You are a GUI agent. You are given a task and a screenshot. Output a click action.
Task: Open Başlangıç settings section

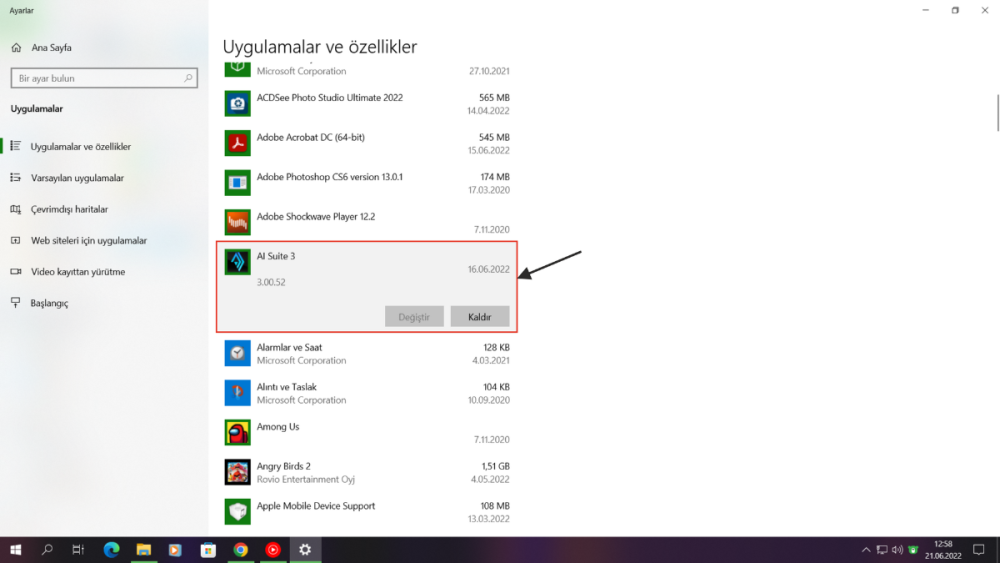[104, 303]
